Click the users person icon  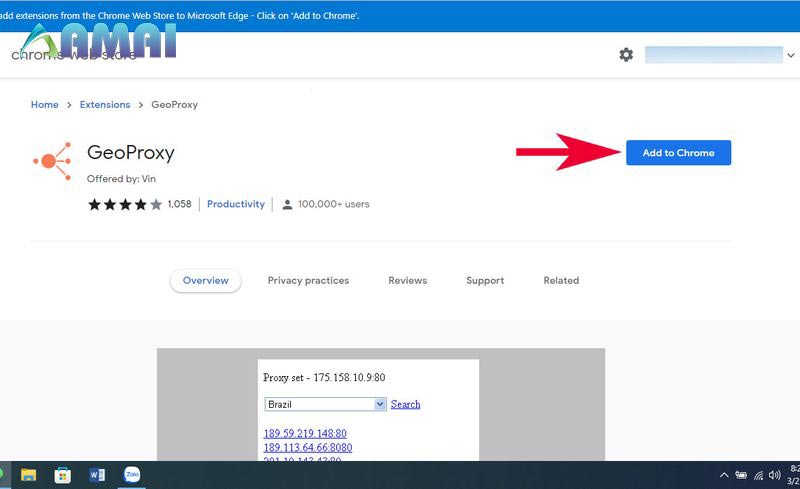coord(287,205)
